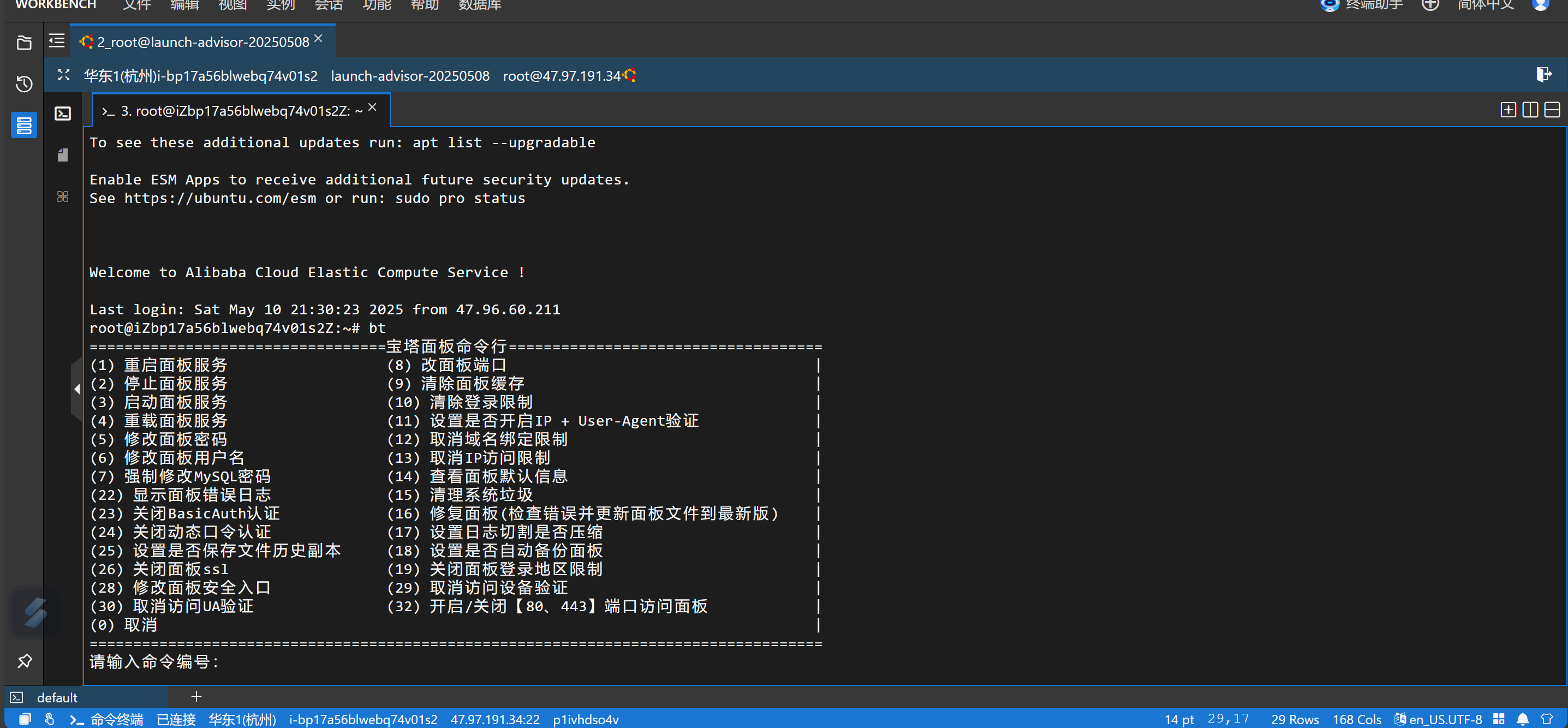Toggle the sidebar list menu icon
The height and width of the screenshot is (728, 1568).
tap(57, 41)
